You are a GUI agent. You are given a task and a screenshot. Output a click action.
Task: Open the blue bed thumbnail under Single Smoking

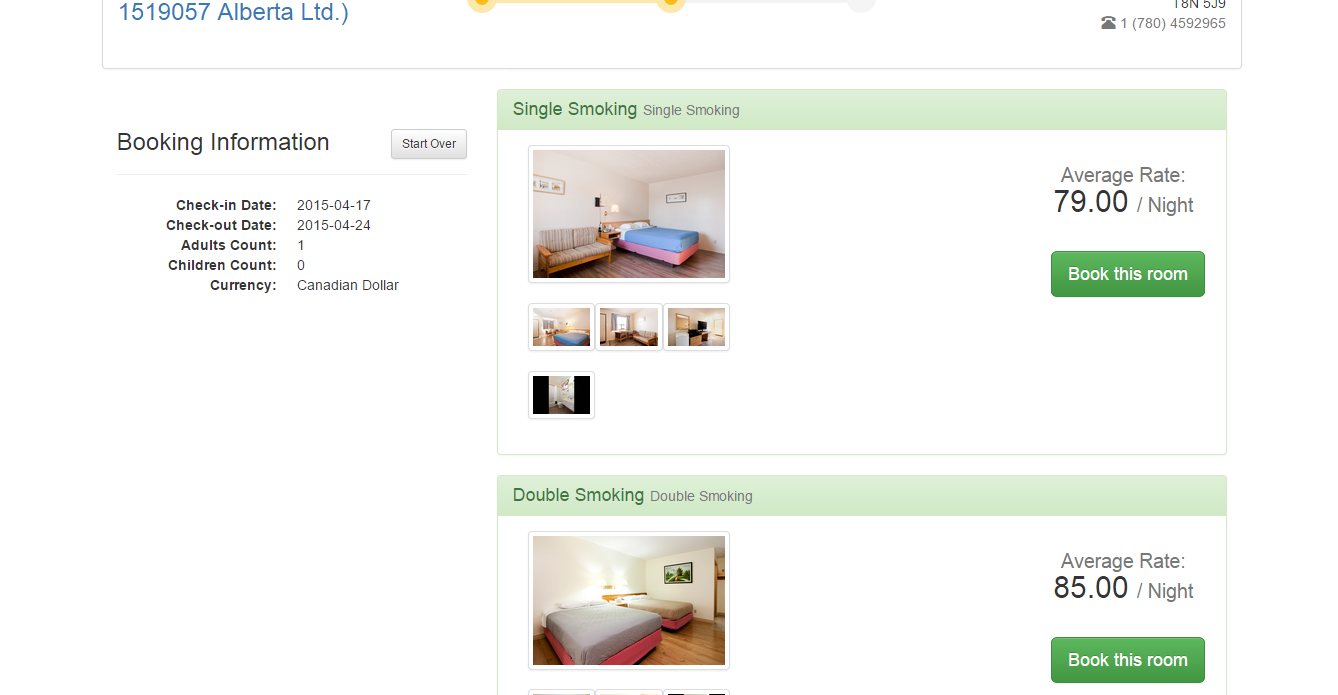point(561,327)
